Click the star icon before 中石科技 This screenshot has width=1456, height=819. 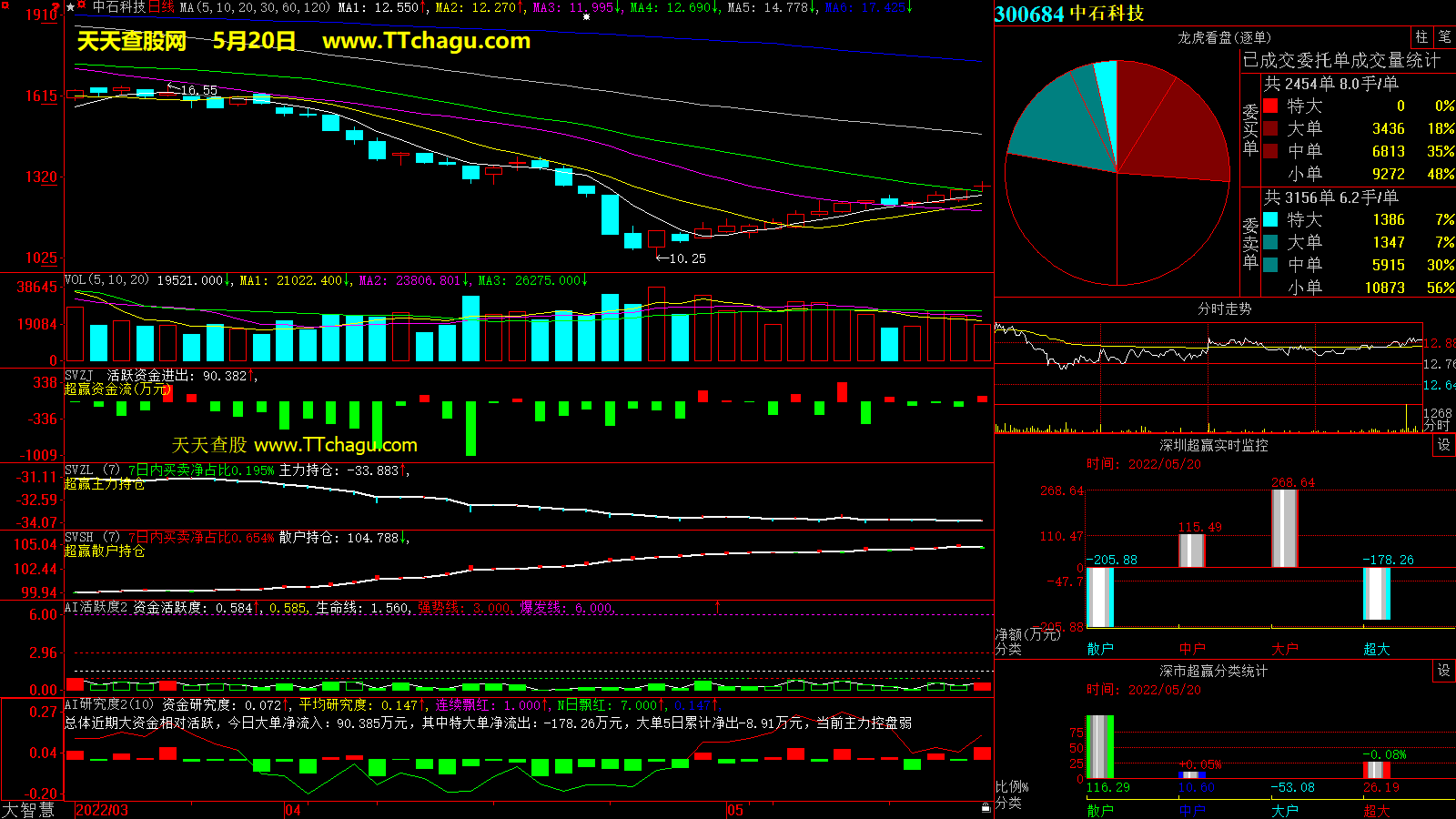(71, 7)
